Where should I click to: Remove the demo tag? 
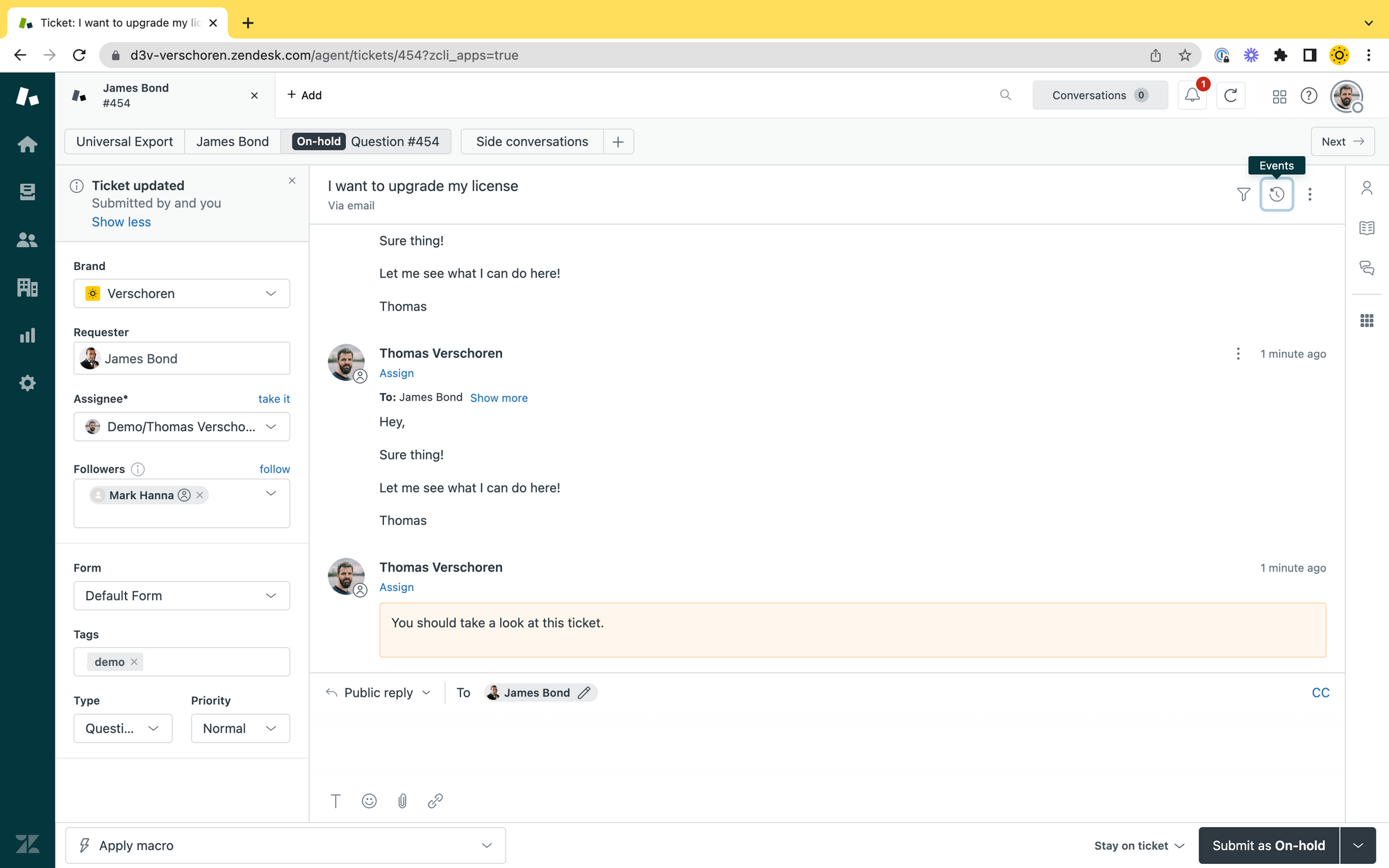tap(134, 662)
